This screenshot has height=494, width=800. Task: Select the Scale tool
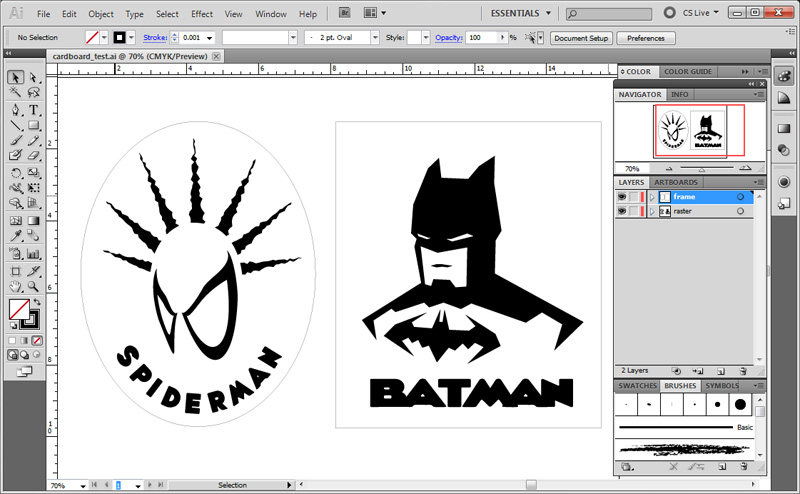point(33,173)
